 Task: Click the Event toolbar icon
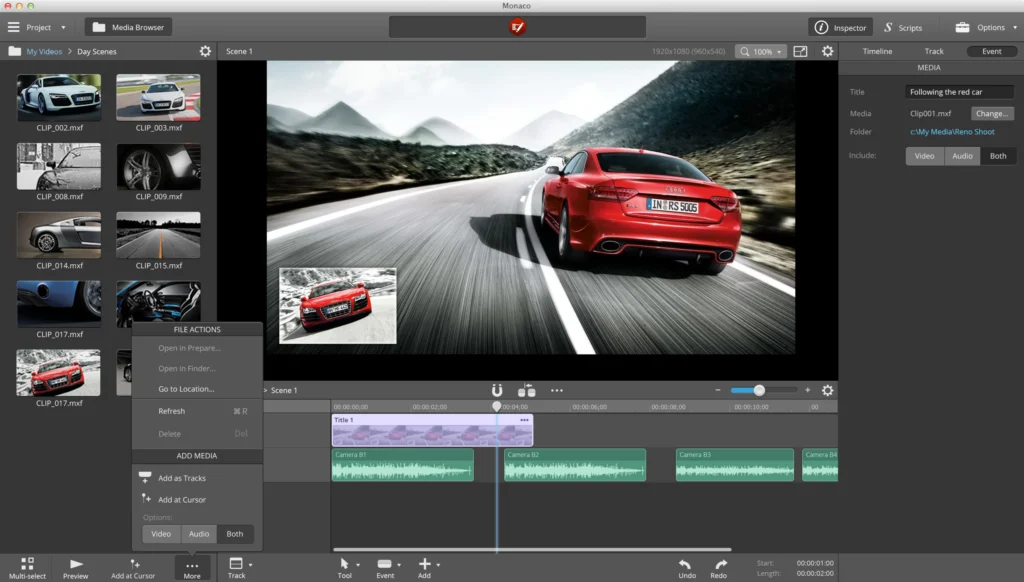(385, 564)
